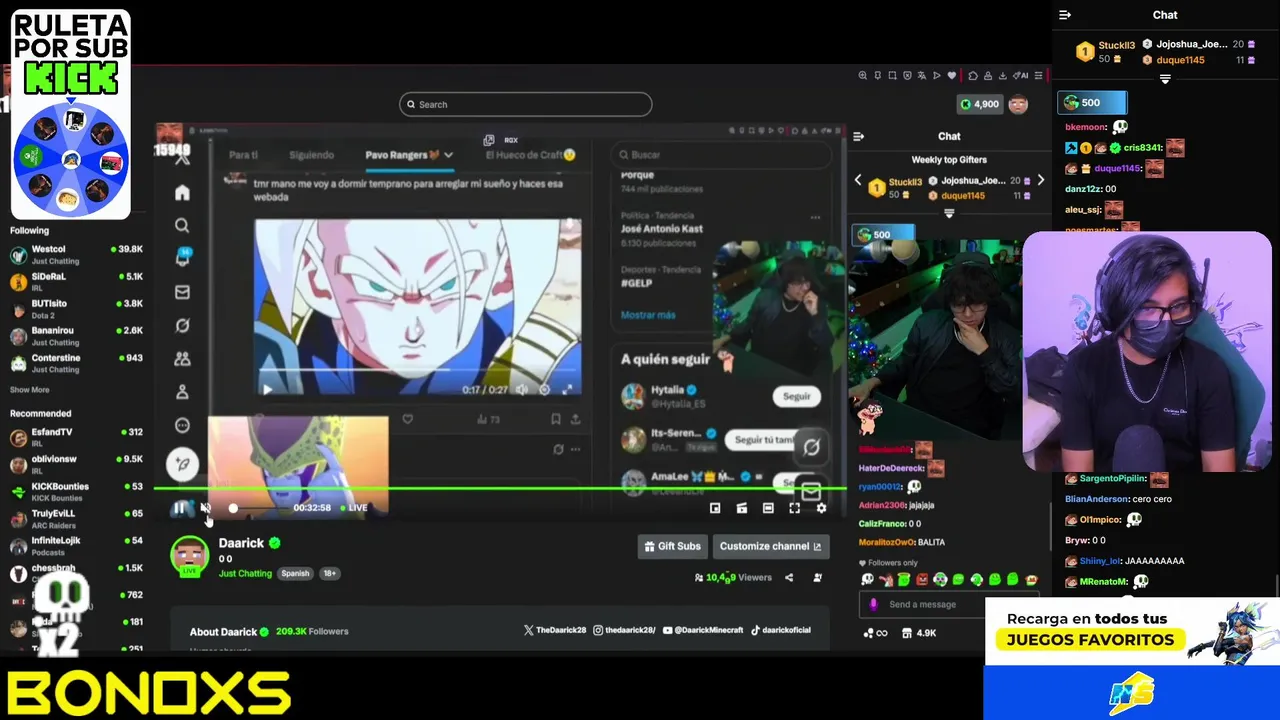Toggle mute on the Kick stream player
The height and width of the screenshot is (720, 1280).
(x=205, y=508)
